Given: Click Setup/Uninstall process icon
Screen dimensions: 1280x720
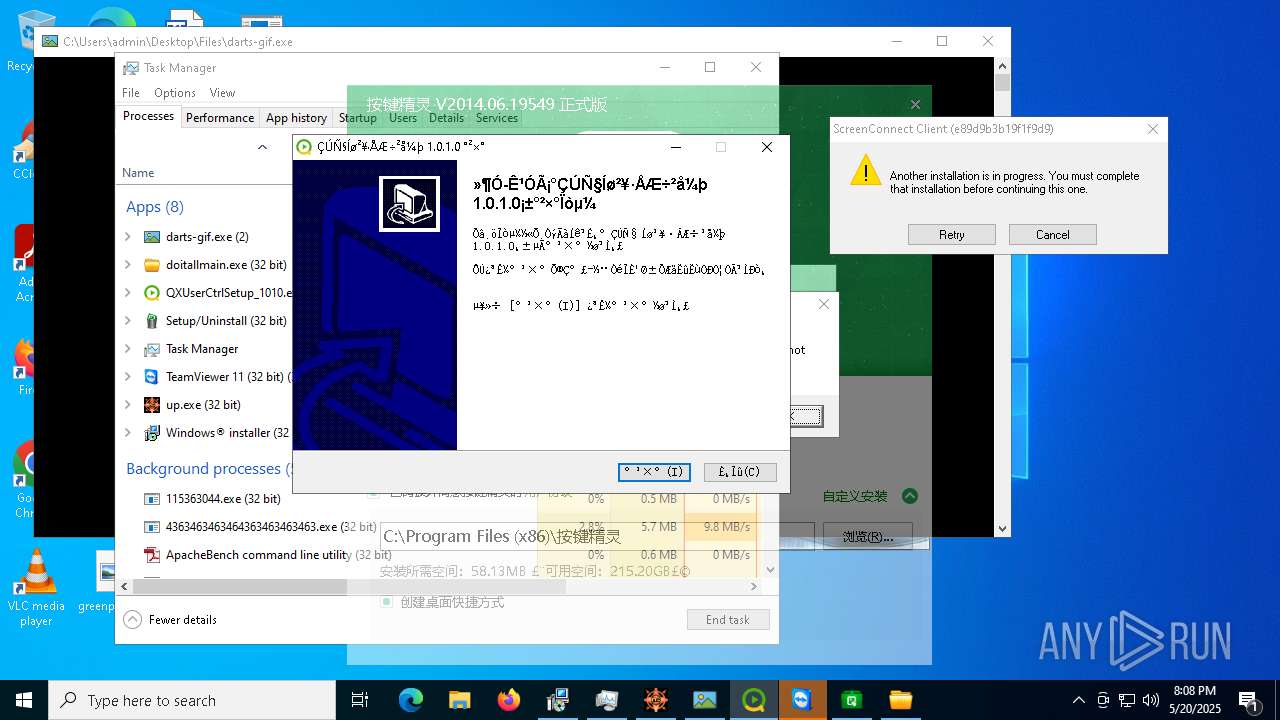Looking at the screenshot, I should click(x=152, y=321).
